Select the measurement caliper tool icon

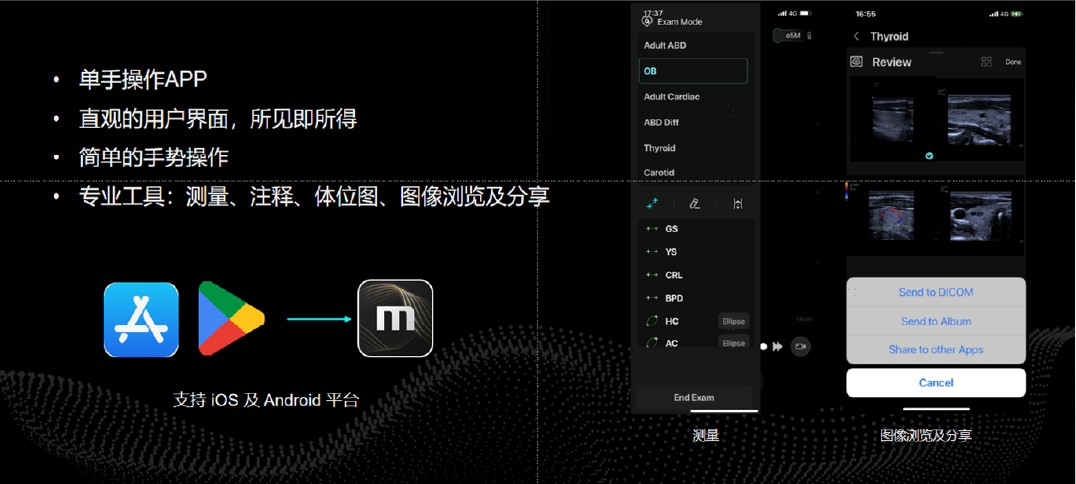(652, 203)
